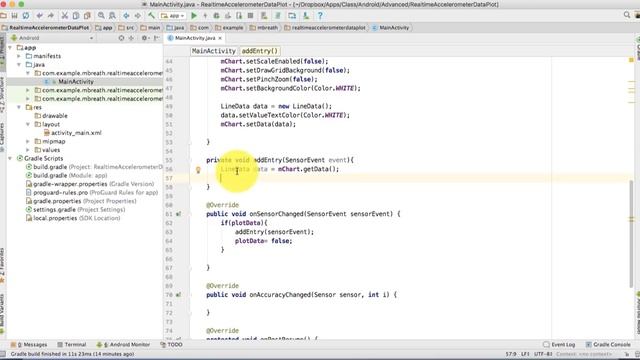The image size is (640, 360).
Task: Navigate Back with the left arrow icon
Action: 126,16
